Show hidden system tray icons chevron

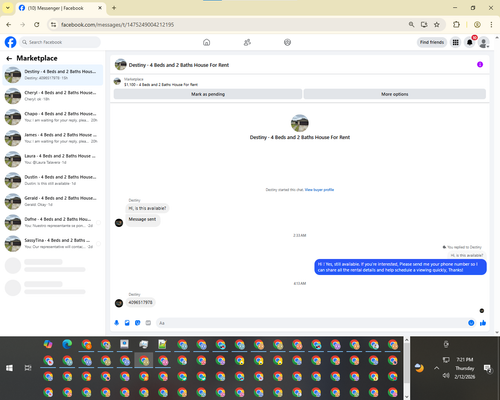coord(436,368)
